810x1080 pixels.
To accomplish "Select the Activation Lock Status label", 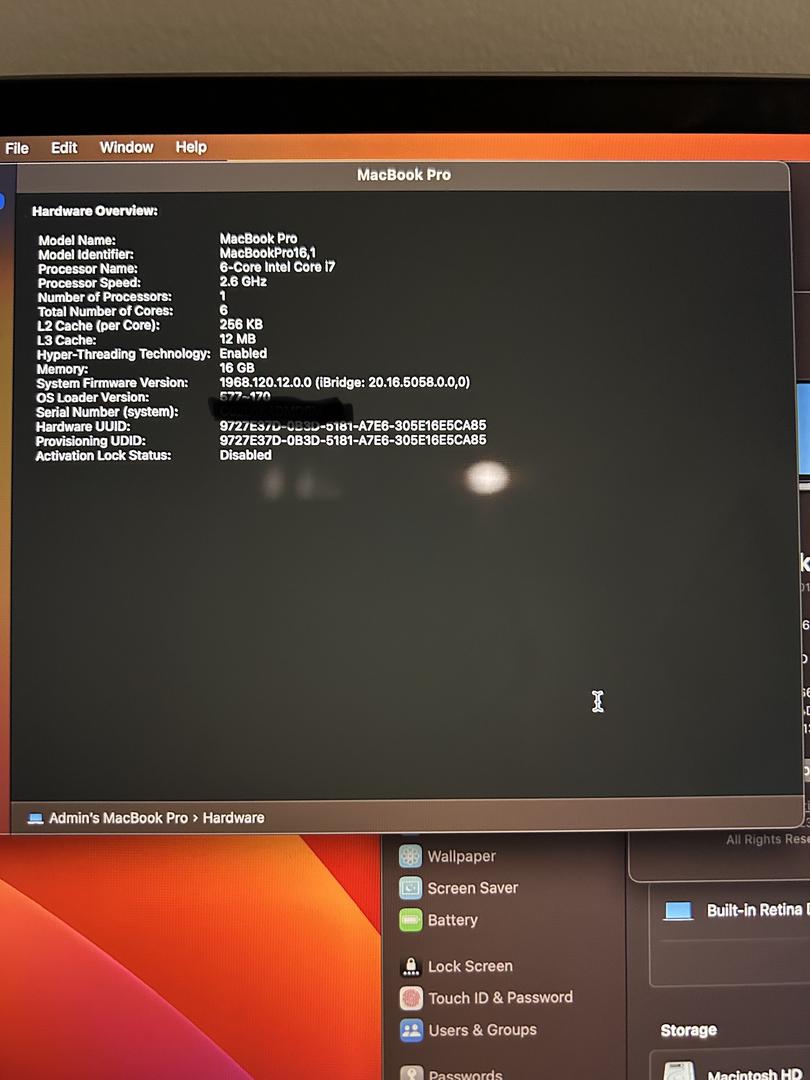I will pos(103,456).
